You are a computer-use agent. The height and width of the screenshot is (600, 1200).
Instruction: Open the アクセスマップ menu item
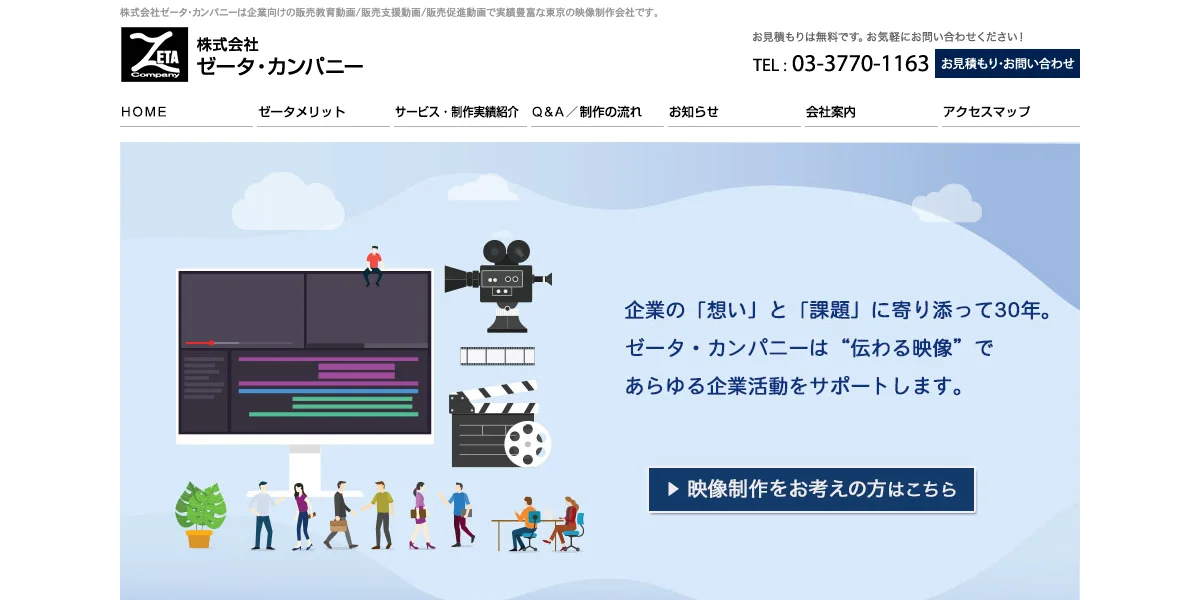1011,112
